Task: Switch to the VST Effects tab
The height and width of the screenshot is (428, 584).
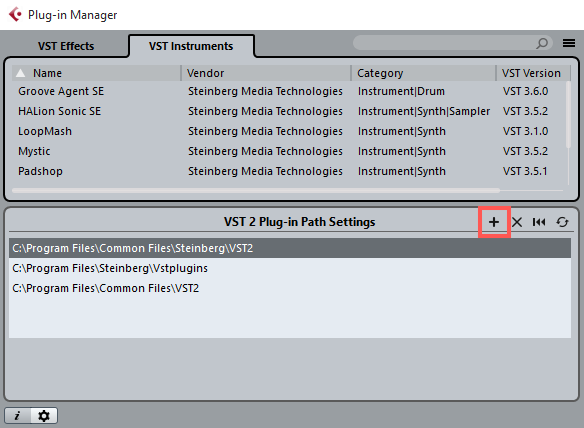Action: [x=66, y=46]
